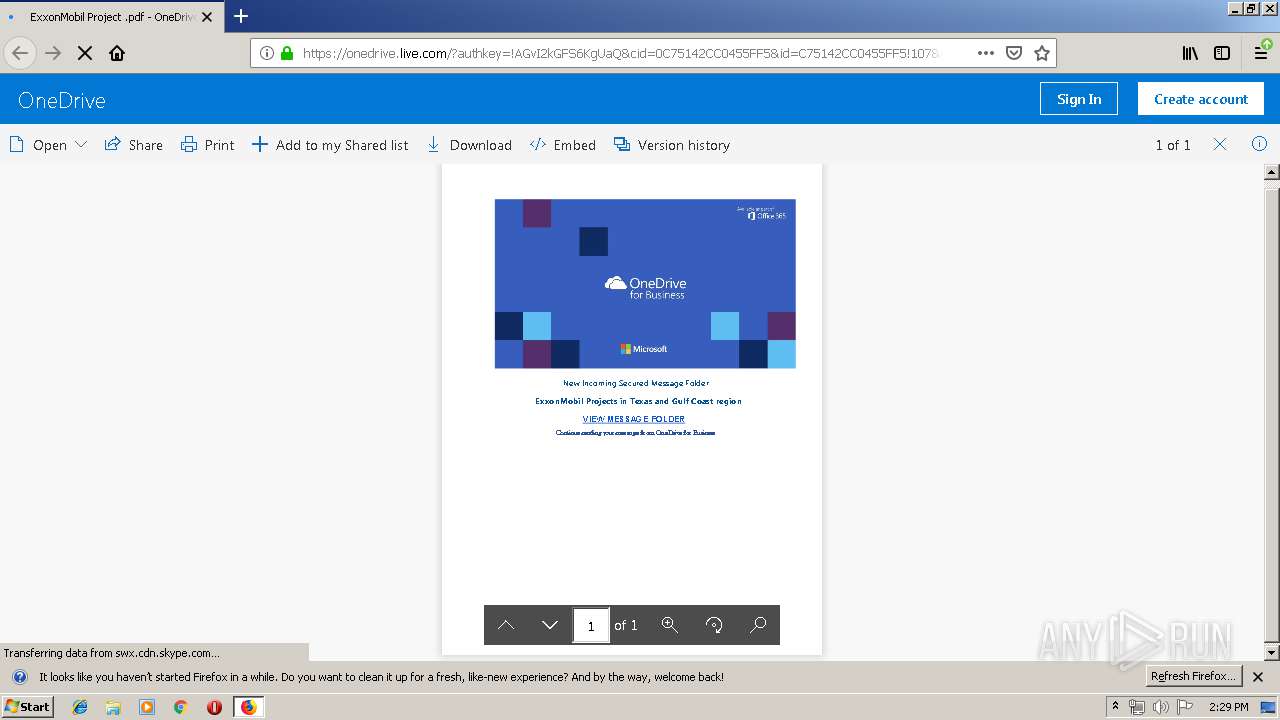Close the OneDrive file preview

pyautogui.click(x=1220, y=144)
